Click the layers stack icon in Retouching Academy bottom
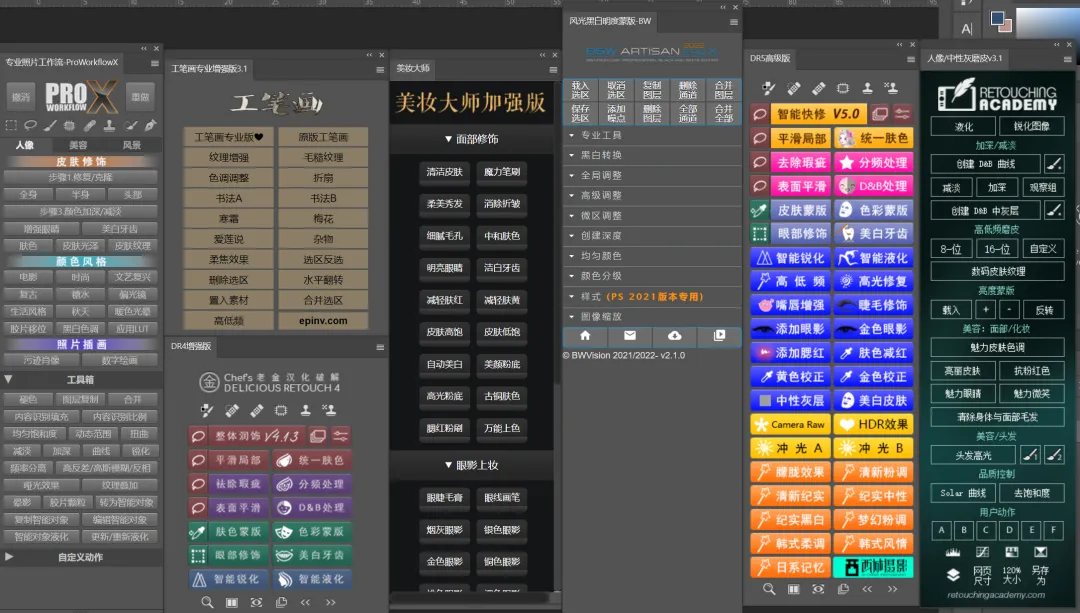 coord(953,575)
